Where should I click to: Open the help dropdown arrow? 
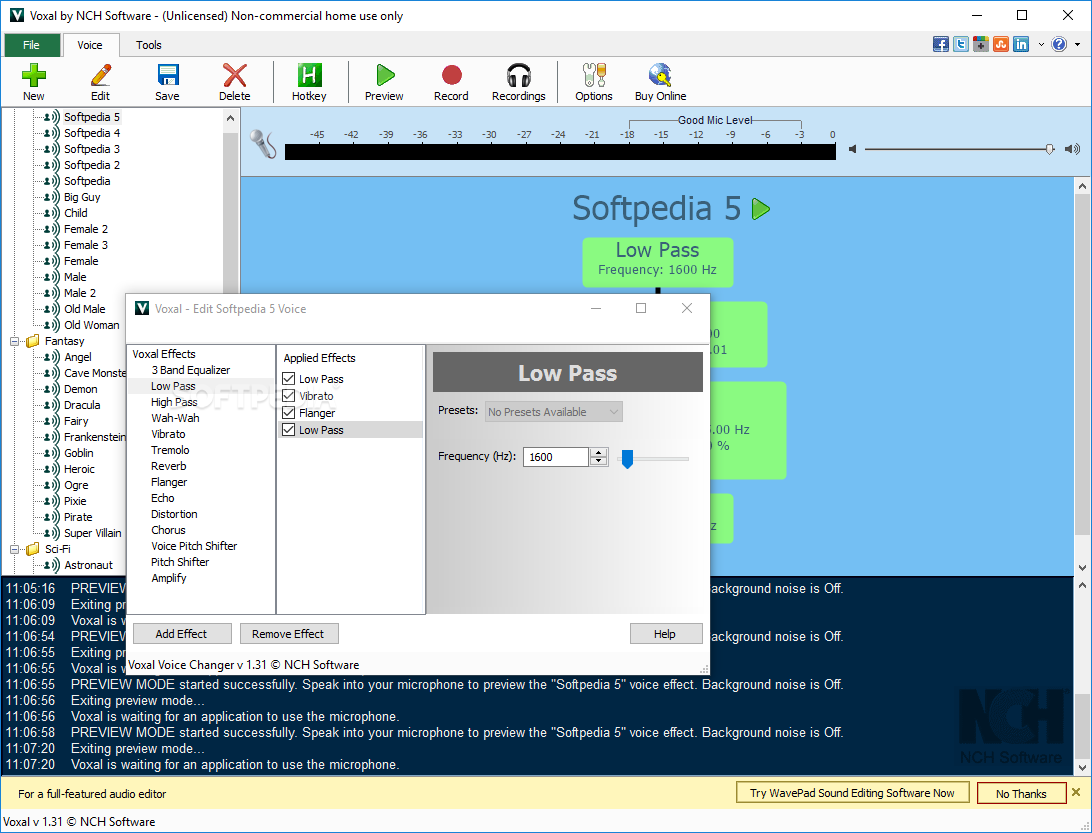tap(1077, 45)
